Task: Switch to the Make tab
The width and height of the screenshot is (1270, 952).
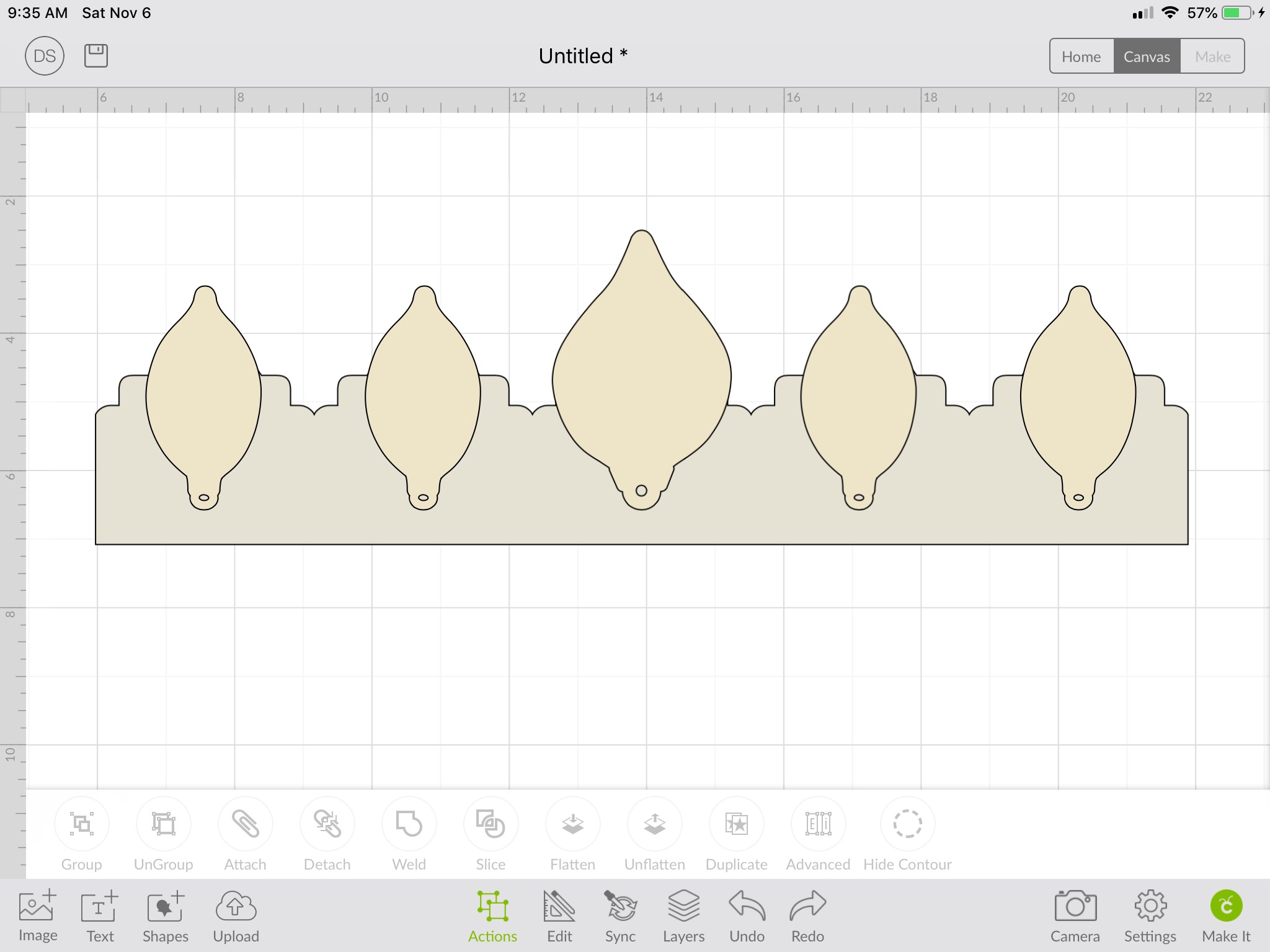Action: coord(1212,56)
